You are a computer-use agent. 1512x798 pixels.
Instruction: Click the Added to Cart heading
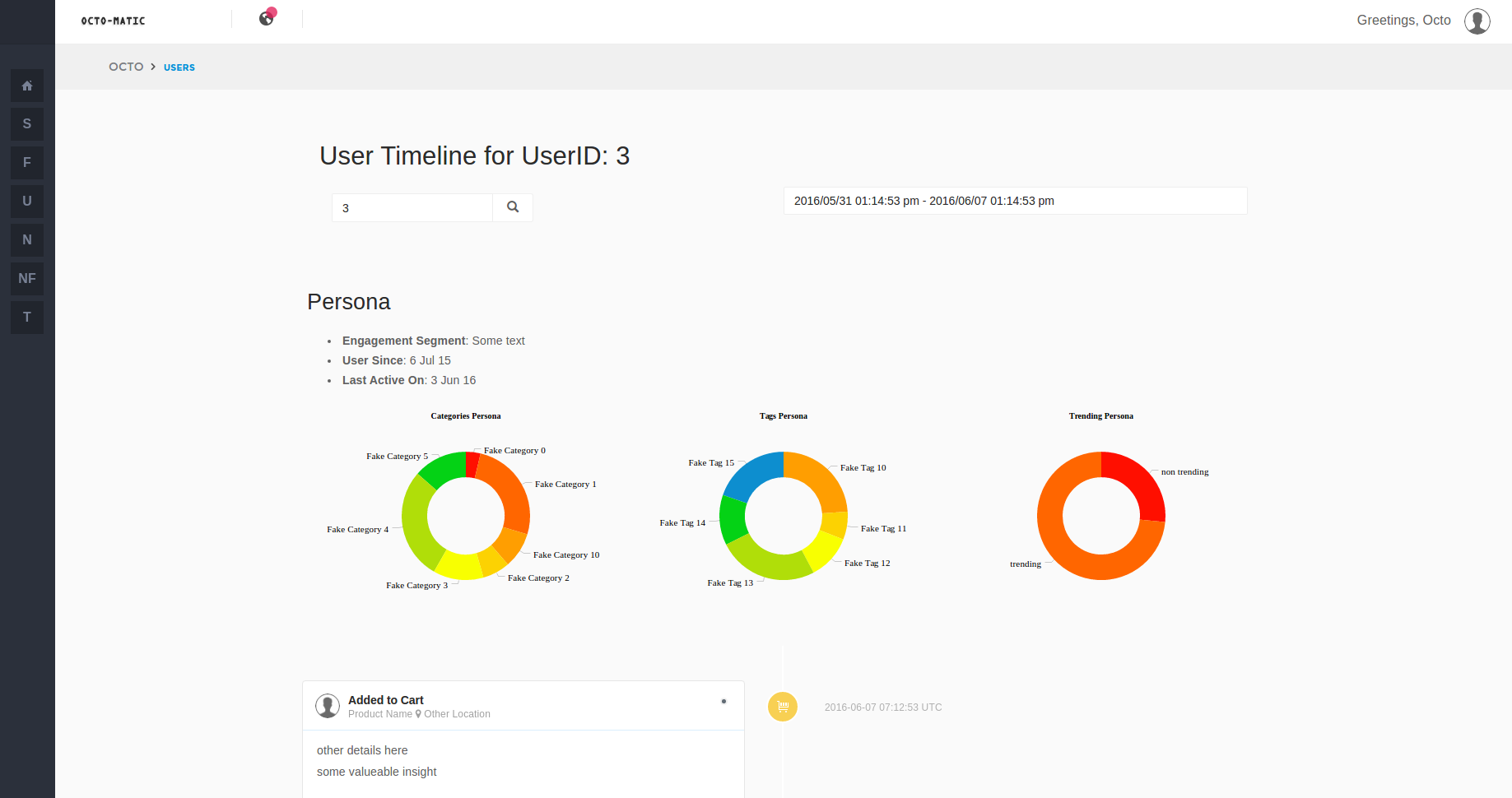pyautogui.click(x=386, y=700)
